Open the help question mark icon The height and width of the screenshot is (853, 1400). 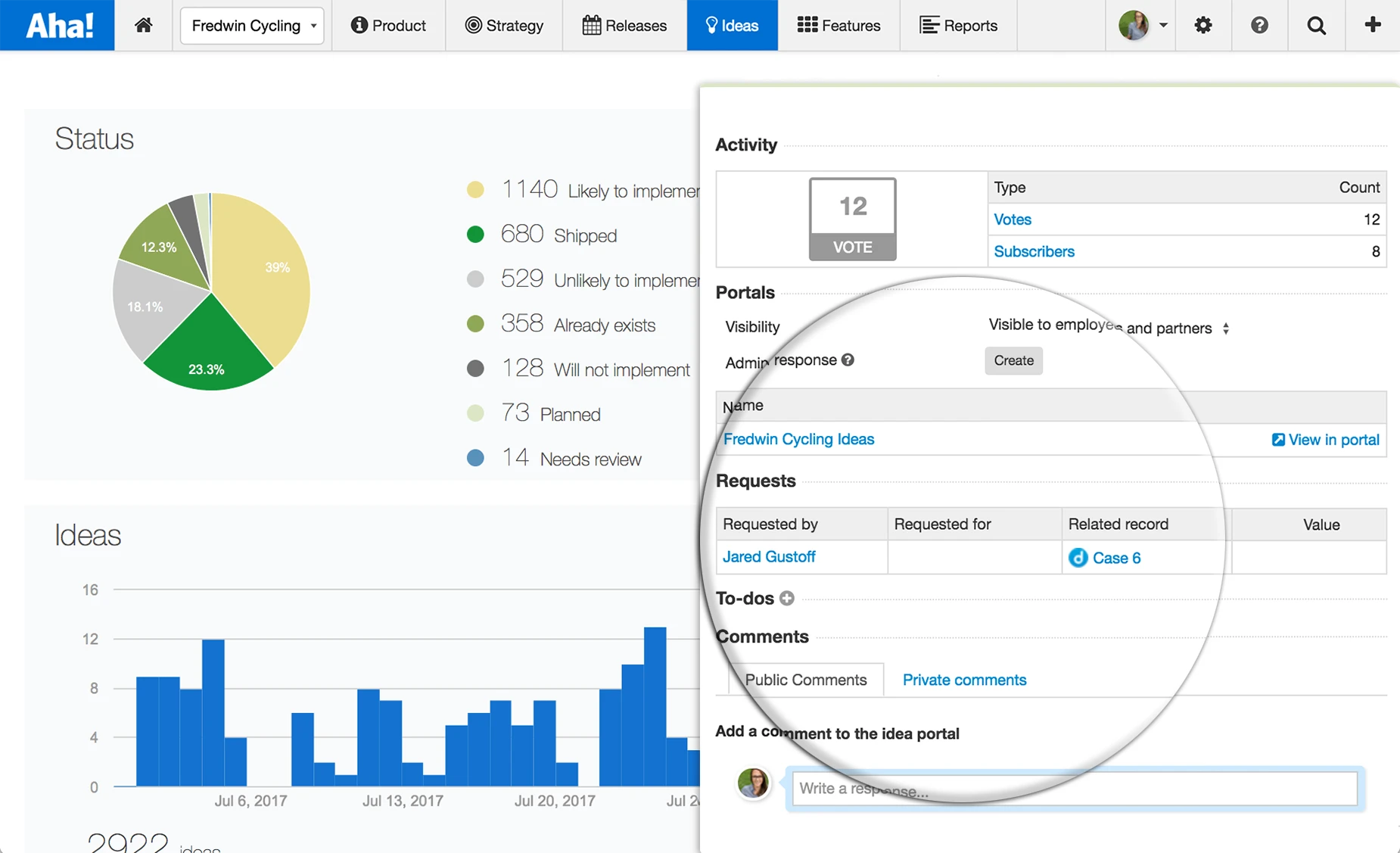[x=1259, y=25]
